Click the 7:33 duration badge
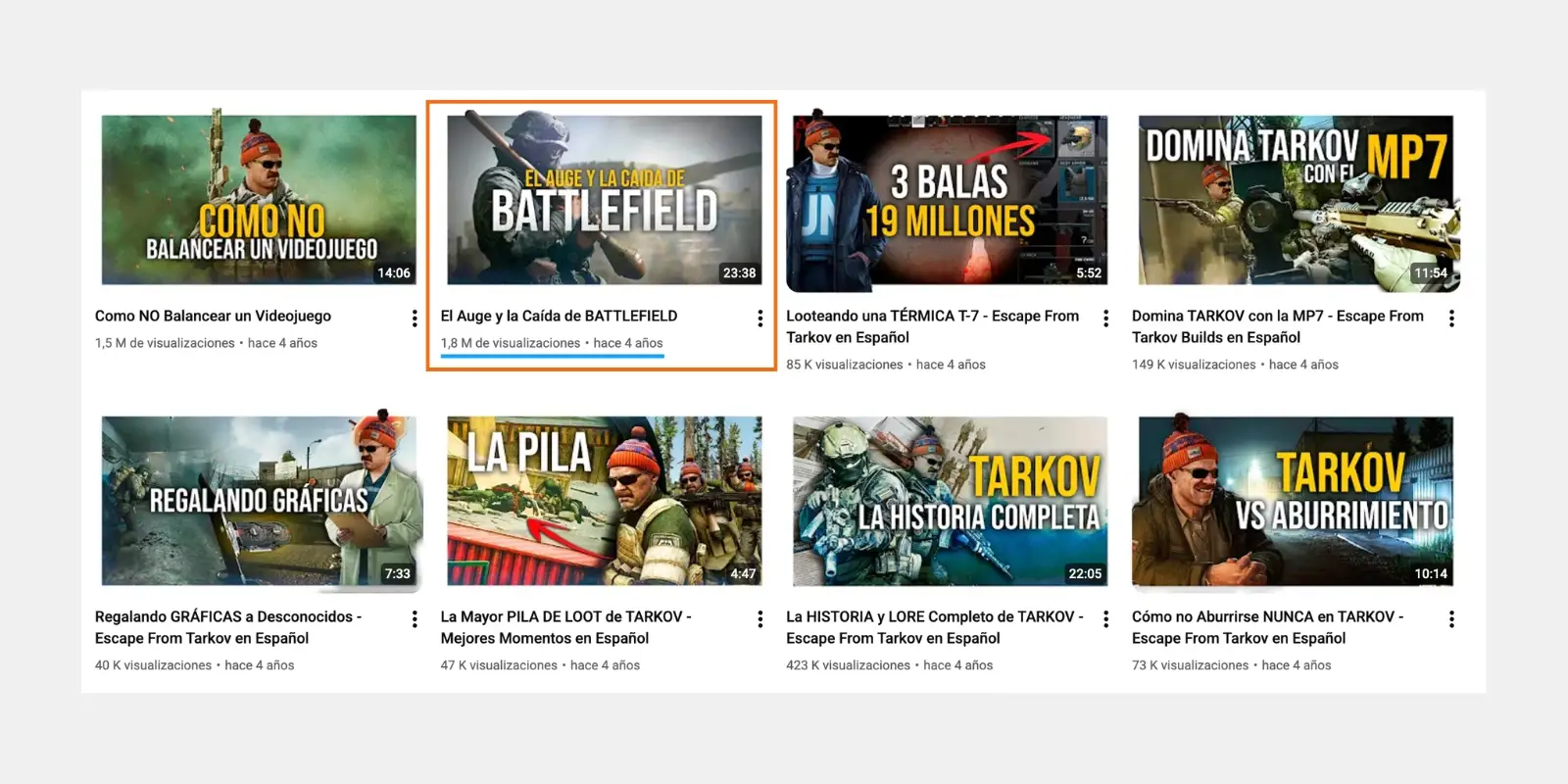Screen dimensions: 1568x784 pos(397,573)
